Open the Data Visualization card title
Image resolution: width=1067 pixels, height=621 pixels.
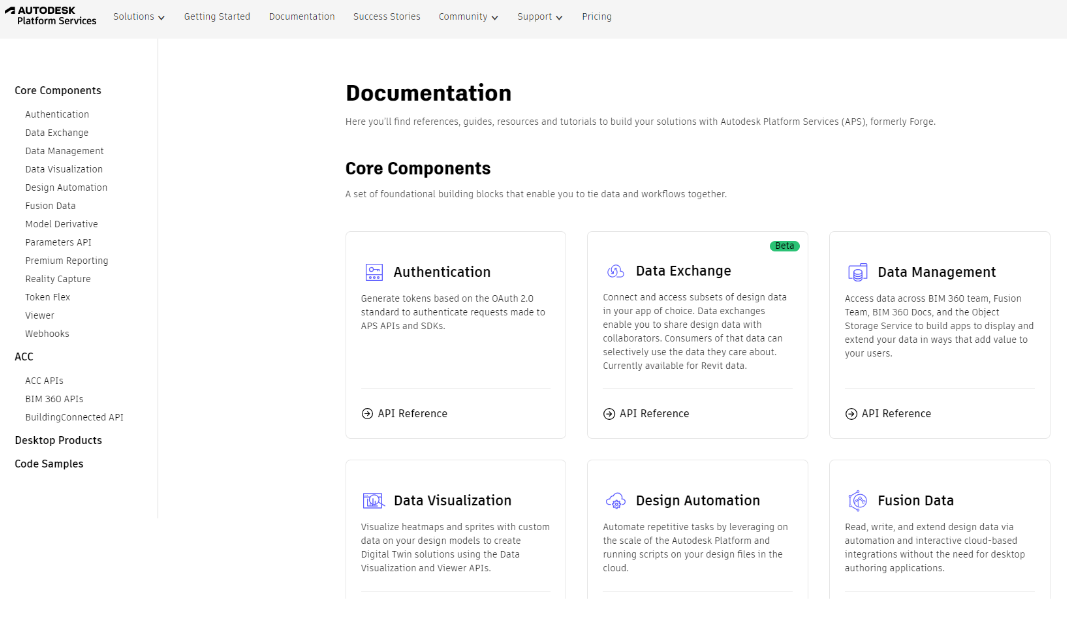pos(453,501)
